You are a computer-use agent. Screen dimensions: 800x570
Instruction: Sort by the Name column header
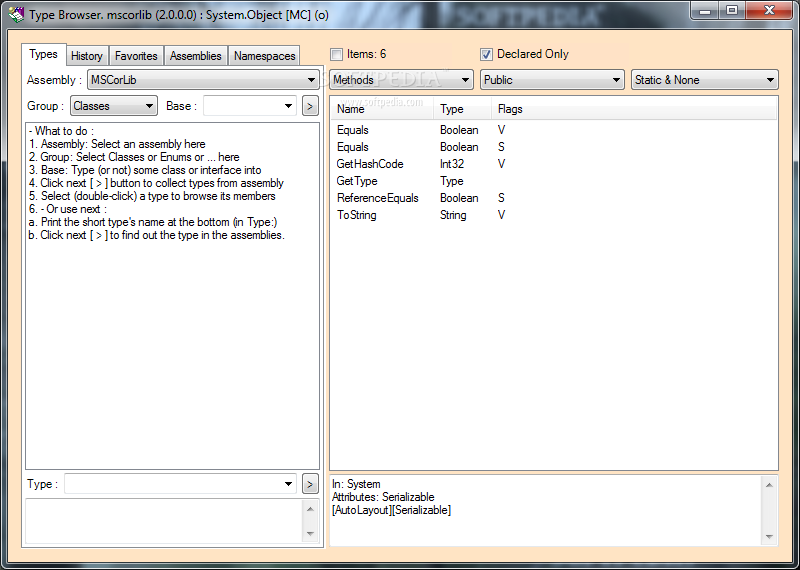[383, 109]
